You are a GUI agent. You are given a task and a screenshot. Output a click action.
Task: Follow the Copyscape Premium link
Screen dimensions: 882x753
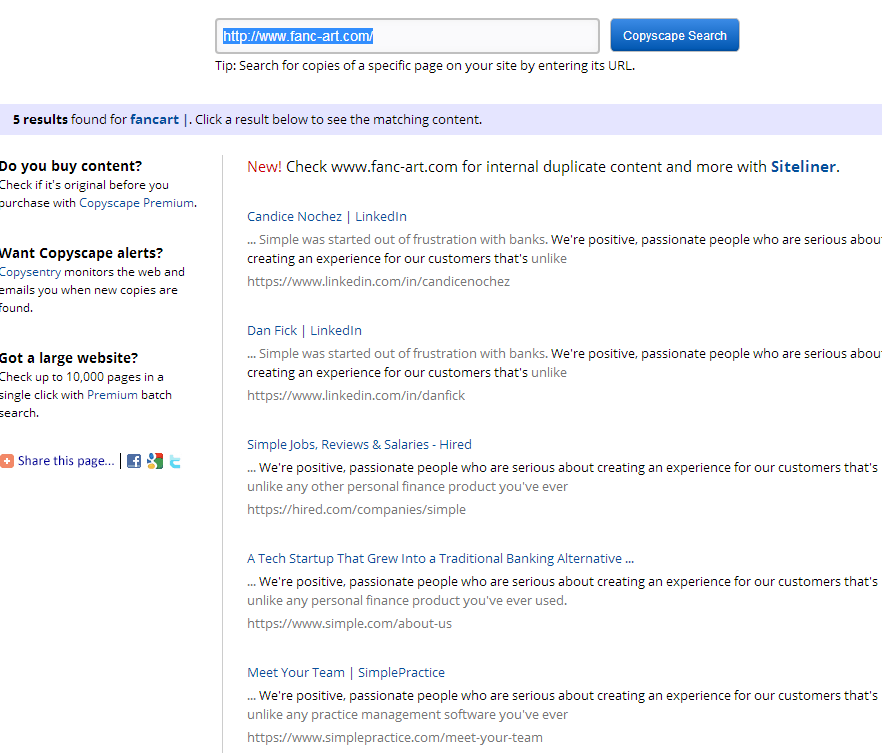[137, 203]
